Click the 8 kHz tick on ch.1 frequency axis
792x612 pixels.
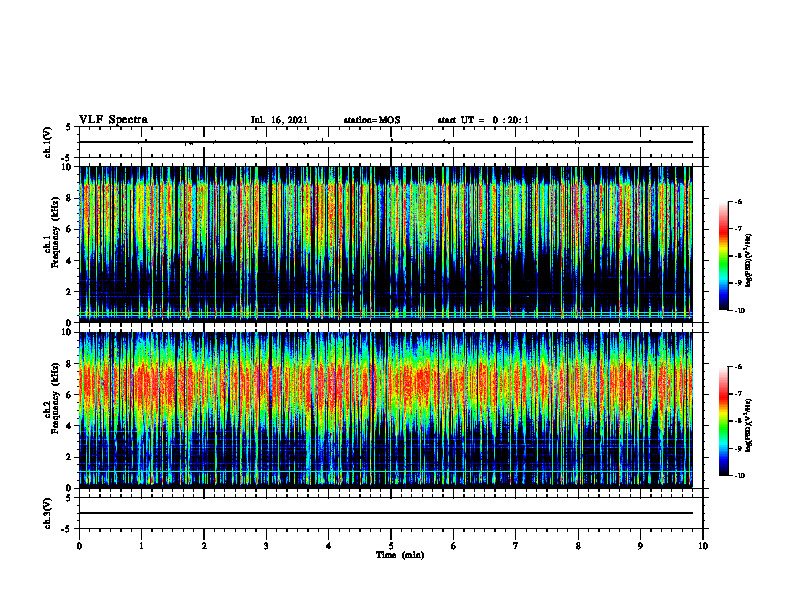click(70, 198)
